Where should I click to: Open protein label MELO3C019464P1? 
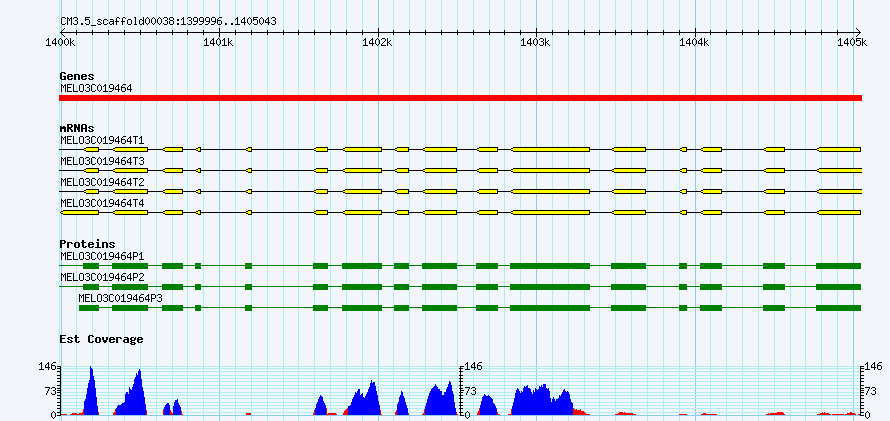point(102,256)
